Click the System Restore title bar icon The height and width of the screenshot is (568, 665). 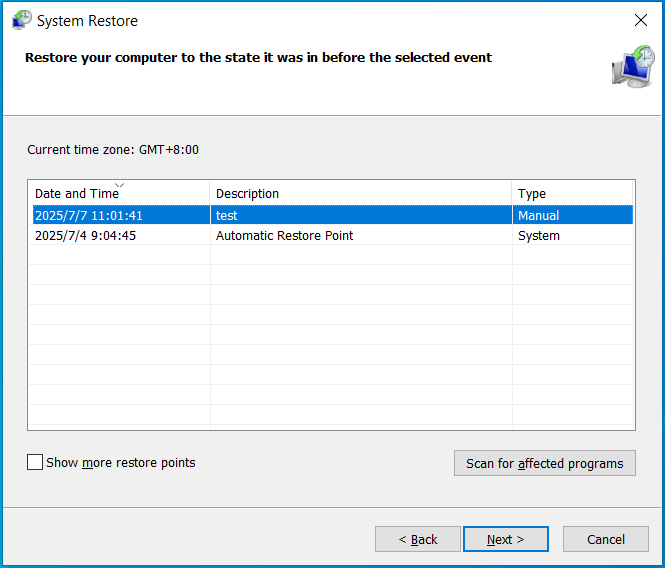click(21, 20)
